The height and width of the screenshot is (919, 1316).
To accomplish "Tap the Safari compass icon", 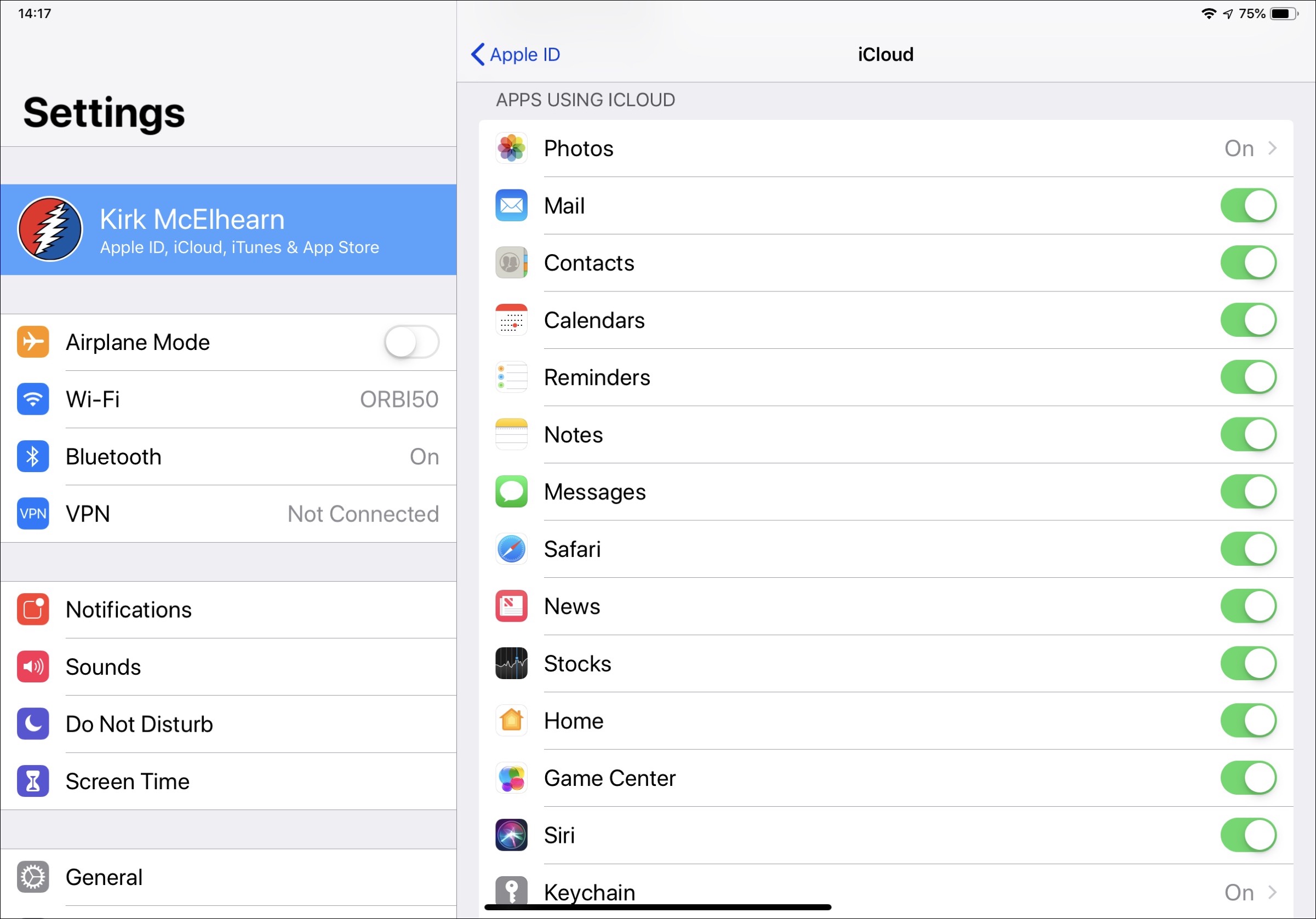I will (511, 549).
